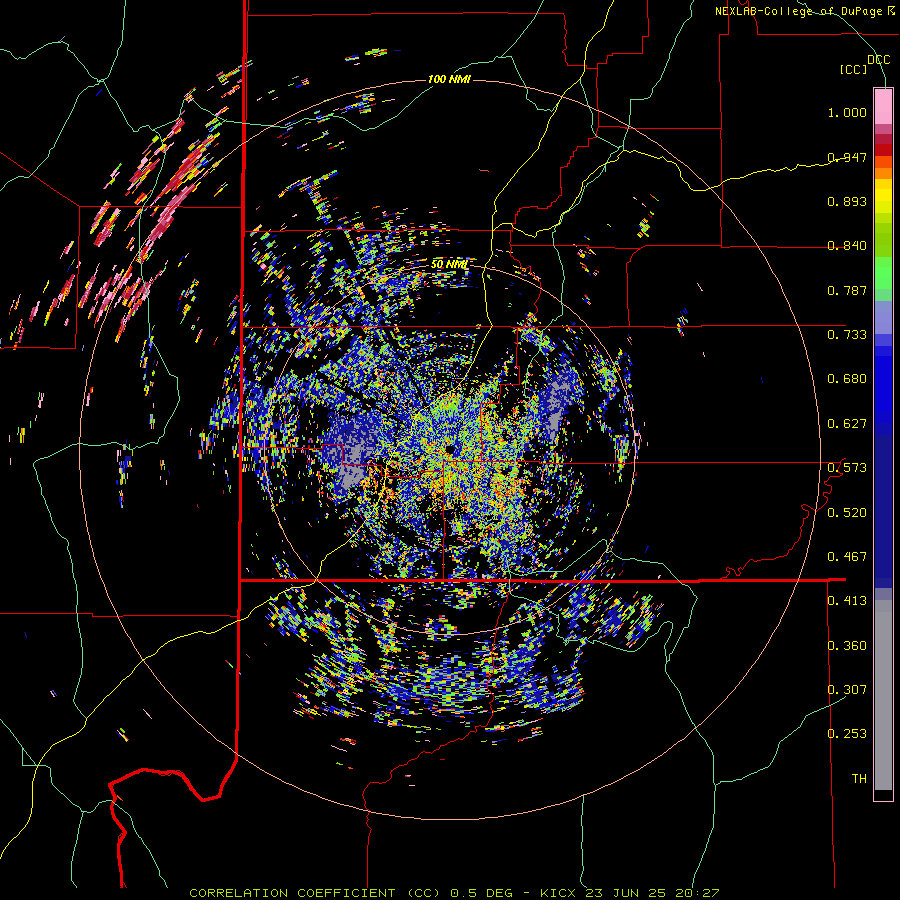900x900 pixels.
Task: Click the 0.253 scale value
Action: tap(847, 734)
